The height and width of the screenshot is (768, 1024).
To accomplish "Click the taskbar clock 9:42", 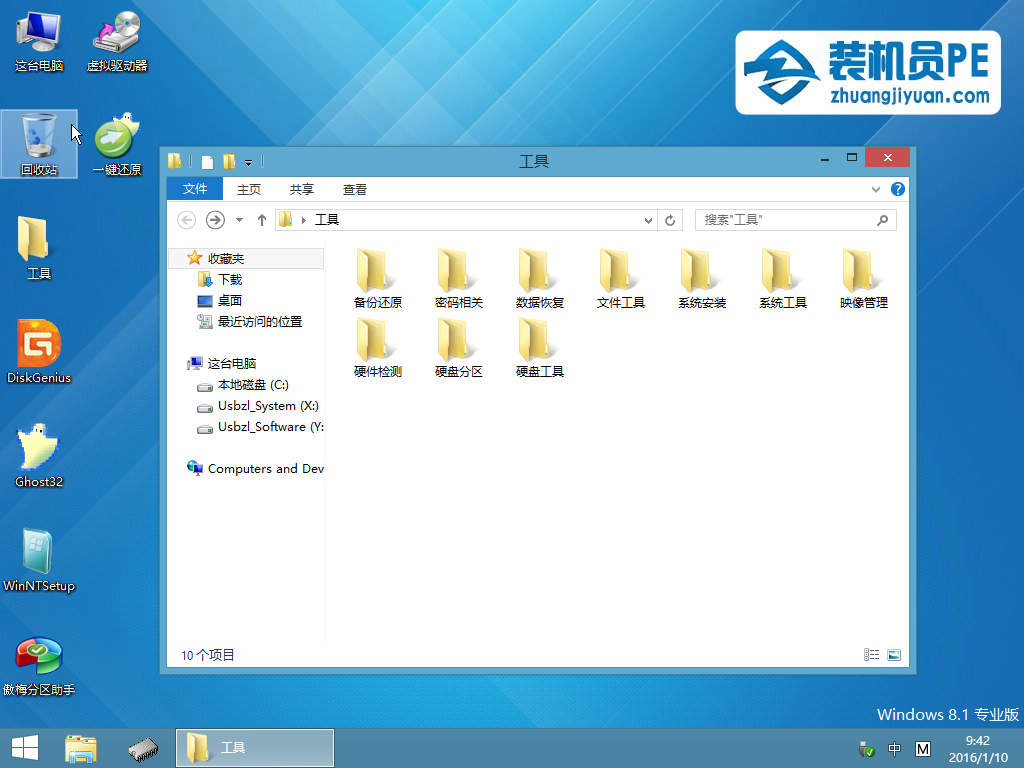I will pyautogui.click(x=978, y=741).
